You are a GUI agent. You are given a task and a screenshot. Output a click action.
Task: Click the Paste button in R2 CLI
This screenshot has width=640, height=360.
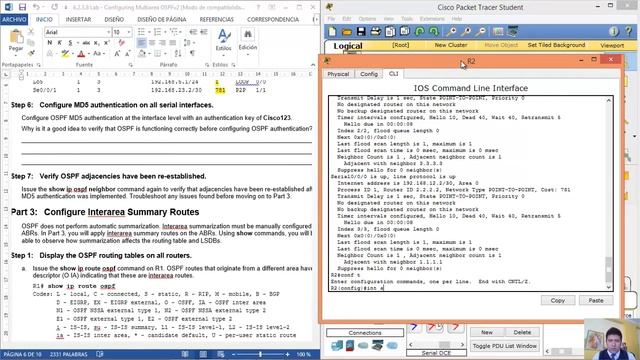596,300
